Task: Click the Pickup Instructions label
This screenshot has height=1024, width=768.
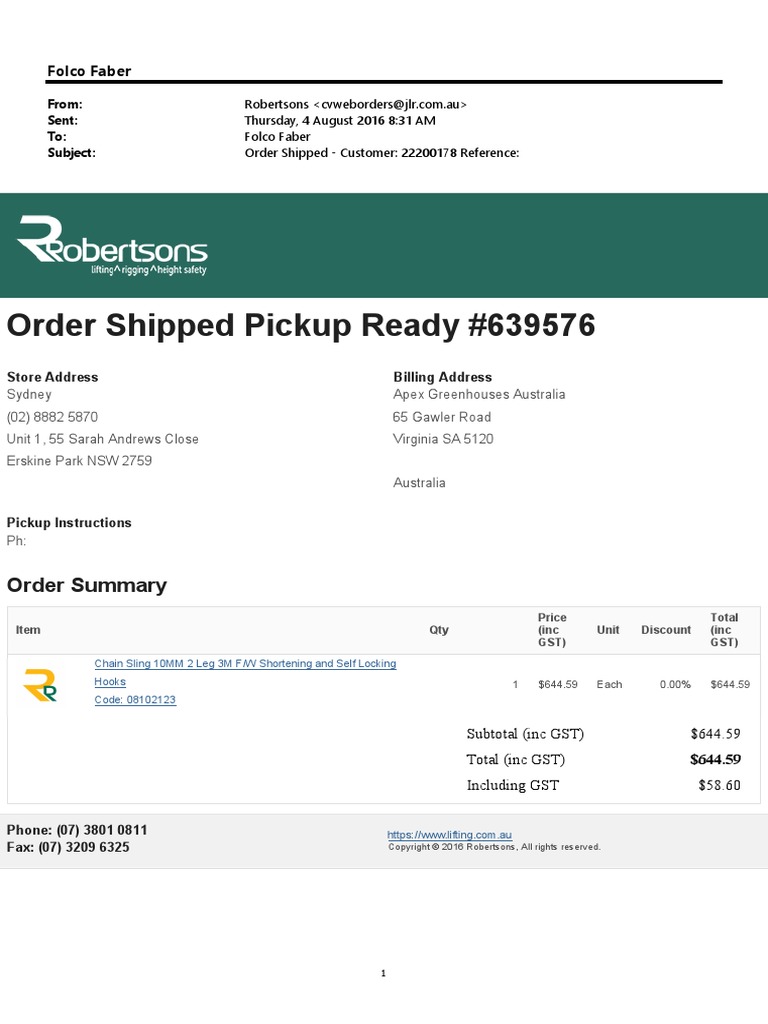Action: coord(69,522)
